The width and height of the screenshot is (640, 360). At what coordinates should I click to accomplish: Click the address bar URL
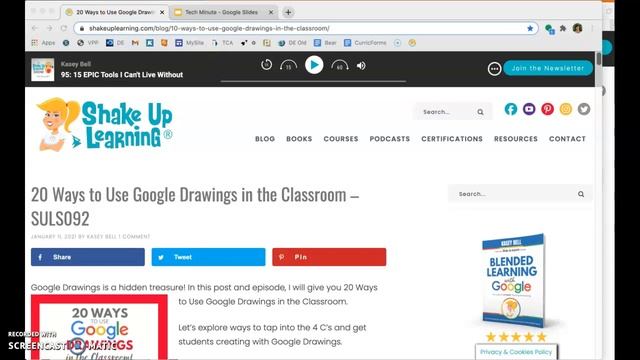pos(209,28)
